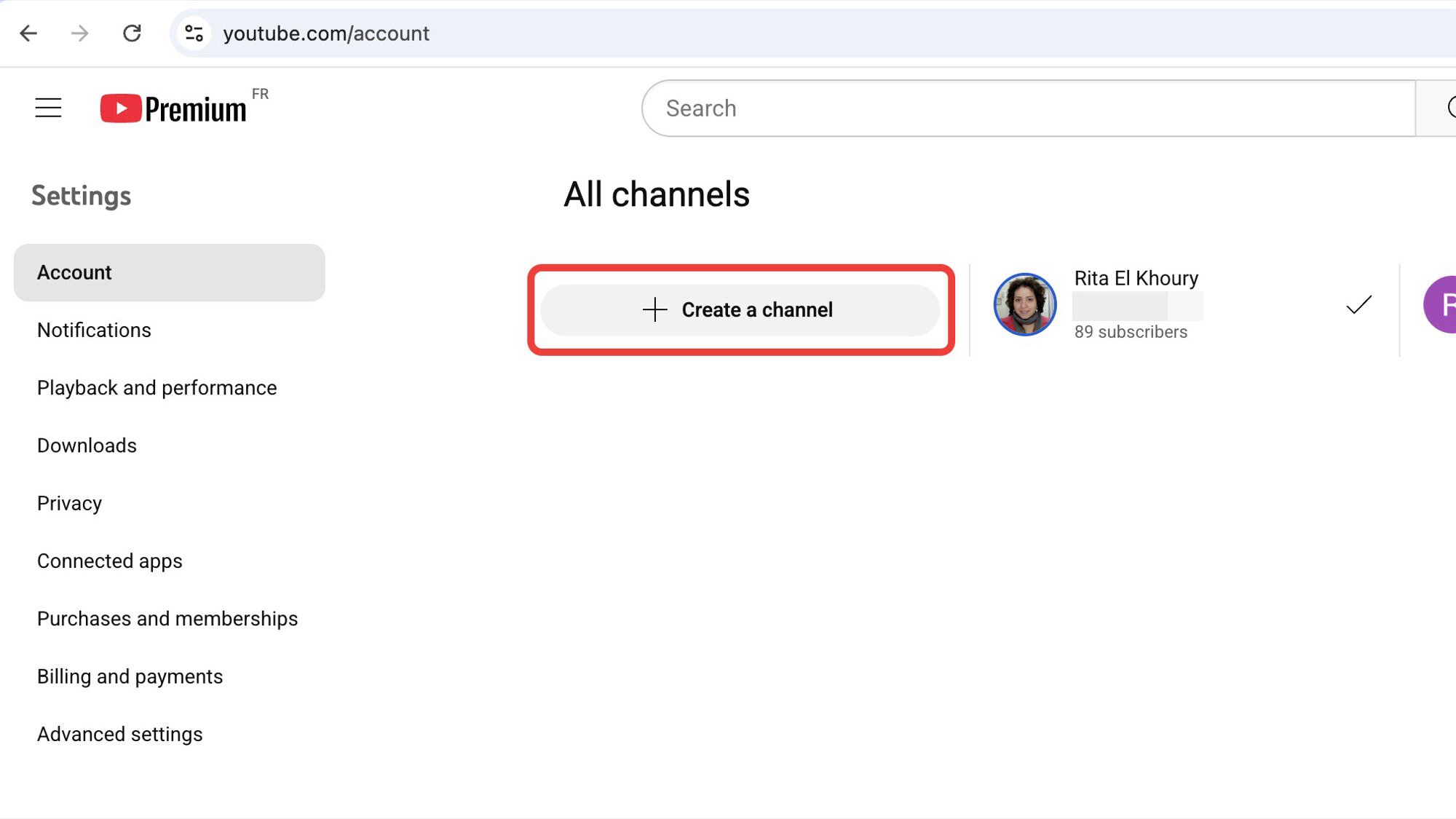Open the site settings icon in address bar
This screenshot has width=1456, height=819.
pyautogui.click(x=193, y=33)
